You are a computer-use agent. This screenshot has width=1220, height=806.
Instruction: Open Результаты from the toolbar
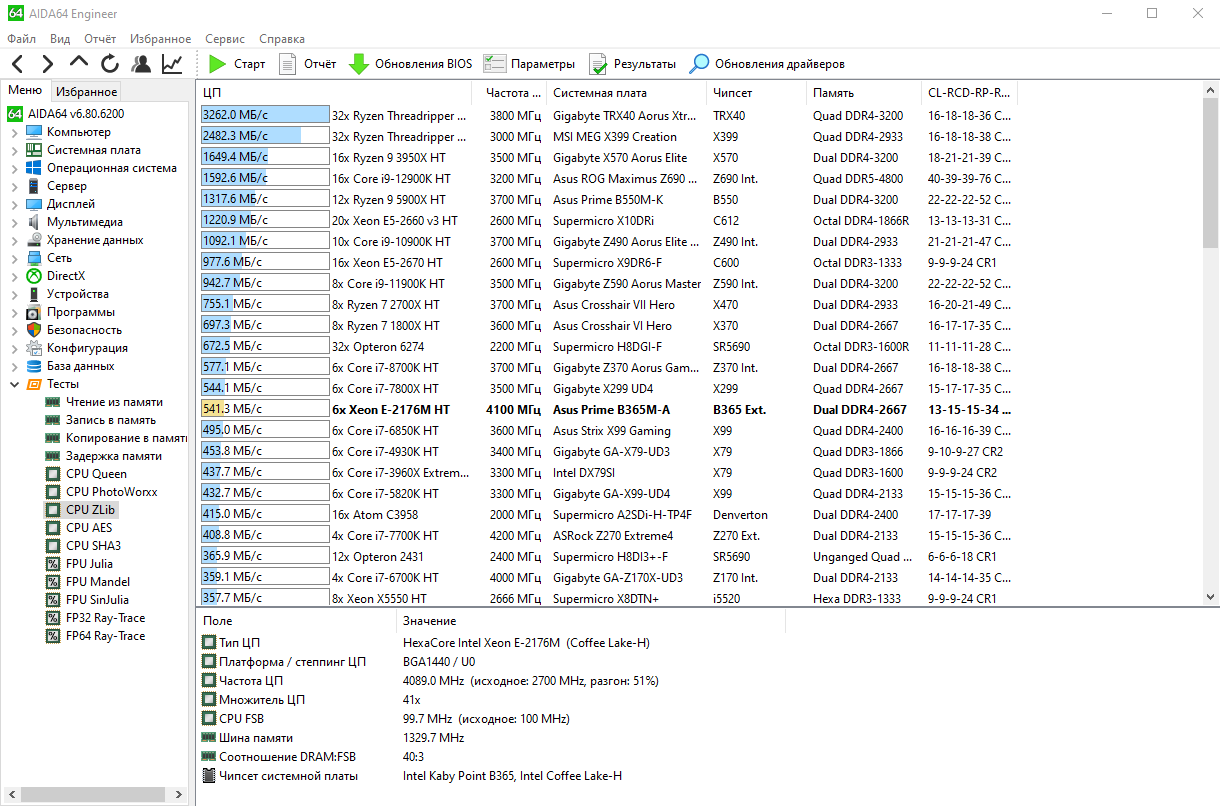[x=632, y=64]
